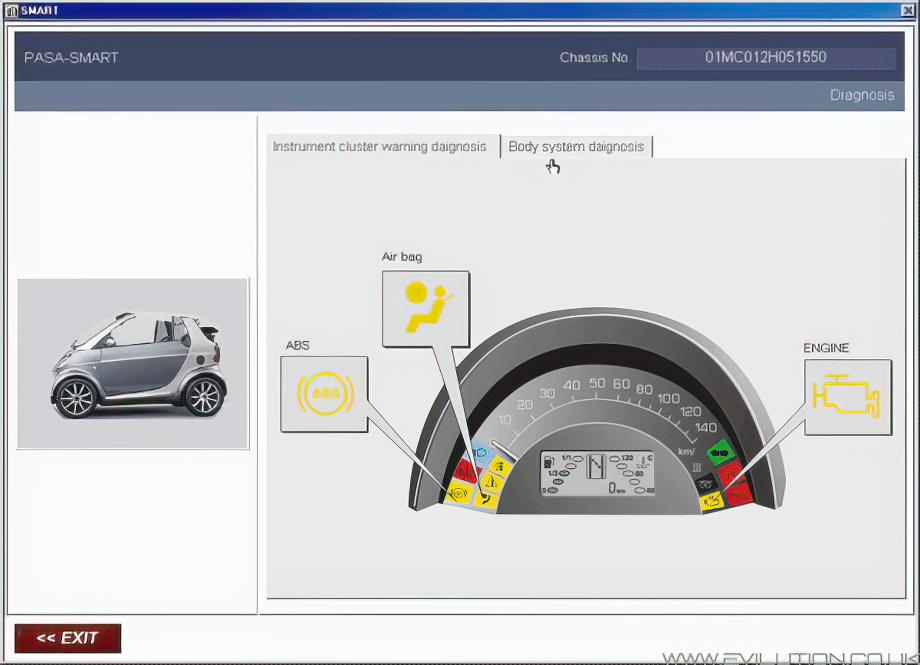This screenshot has width=920, height=665.
Task: Click the Chassis No. value field
Action: [766, 58]
